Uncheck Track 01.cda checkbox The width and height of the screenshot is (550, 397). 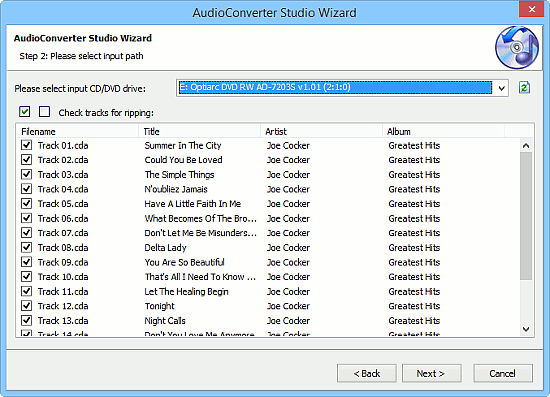[27, 145]
